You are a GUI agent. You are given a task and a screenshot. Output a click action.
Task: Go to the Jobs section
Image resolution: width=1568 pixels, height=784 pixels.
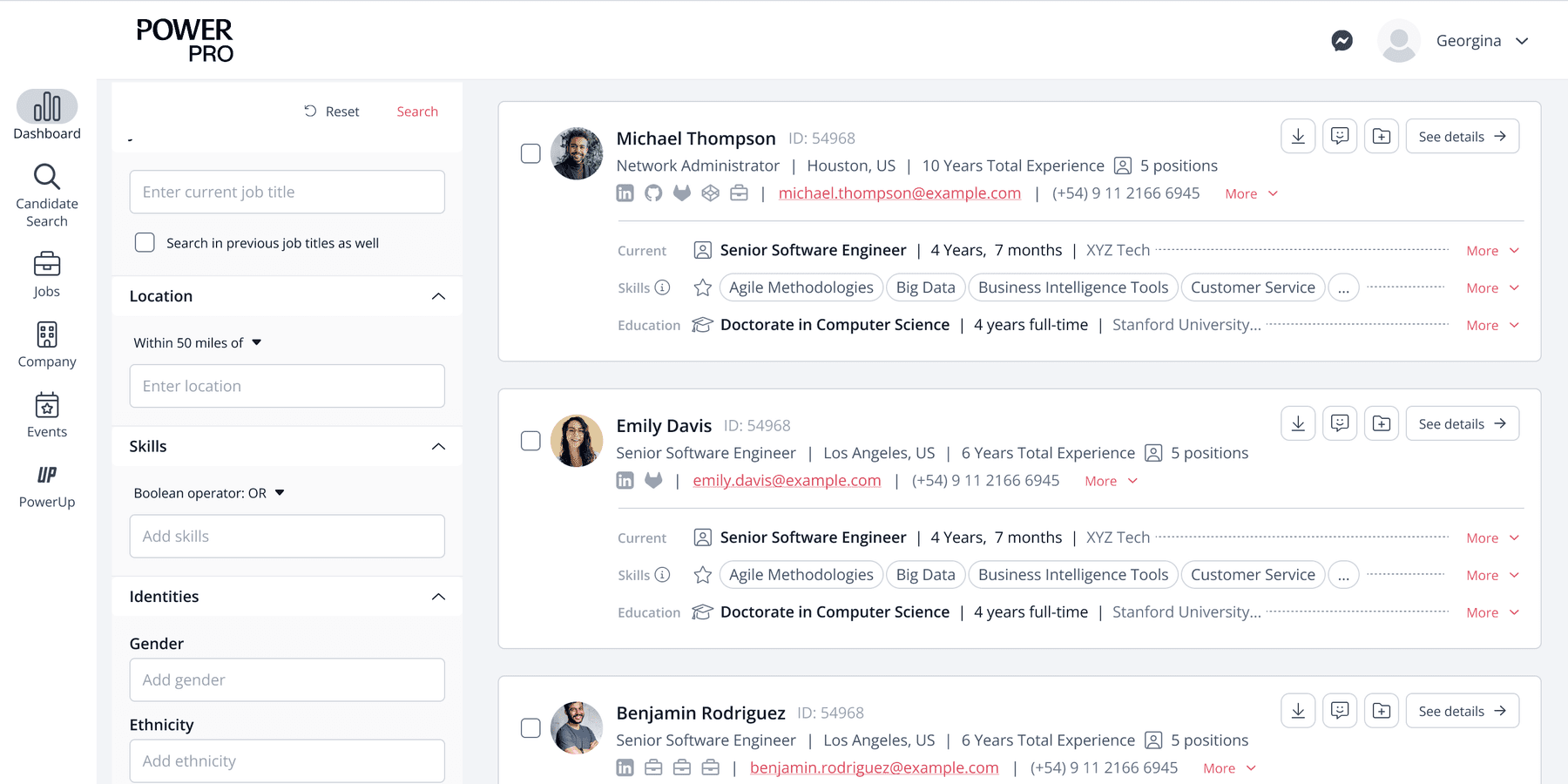(x=47, y=274)
